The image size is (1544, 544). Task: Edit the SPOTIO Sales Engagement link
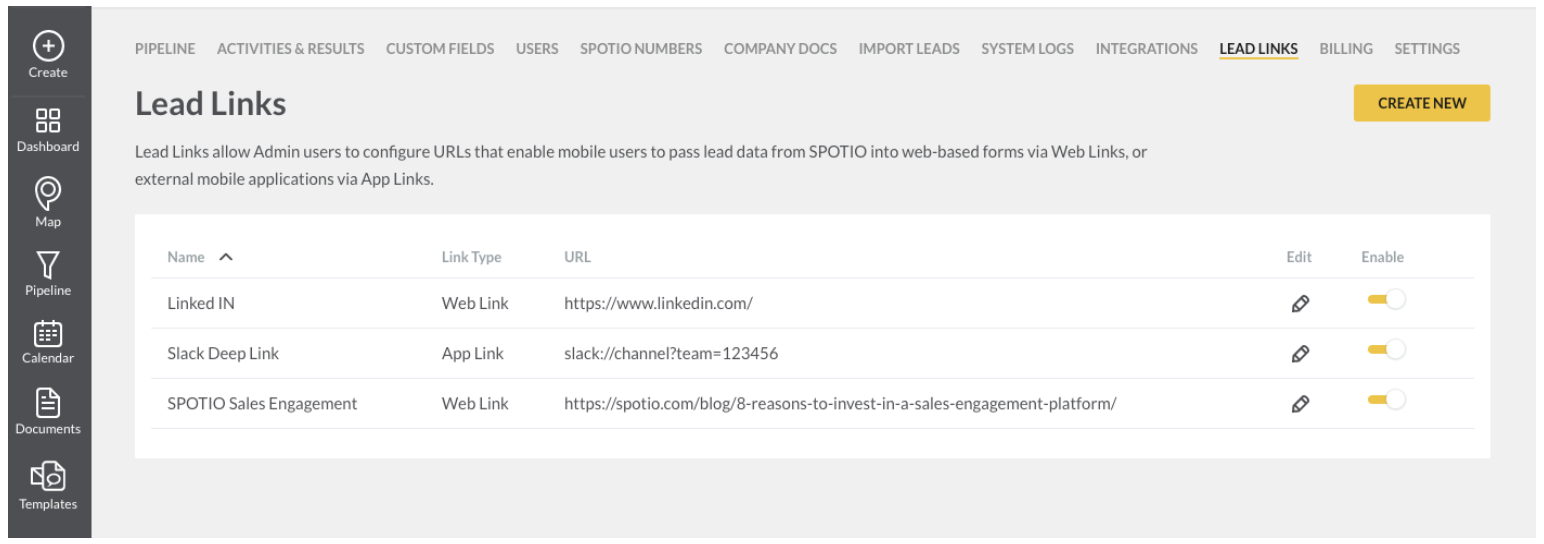click(1299, 404)
